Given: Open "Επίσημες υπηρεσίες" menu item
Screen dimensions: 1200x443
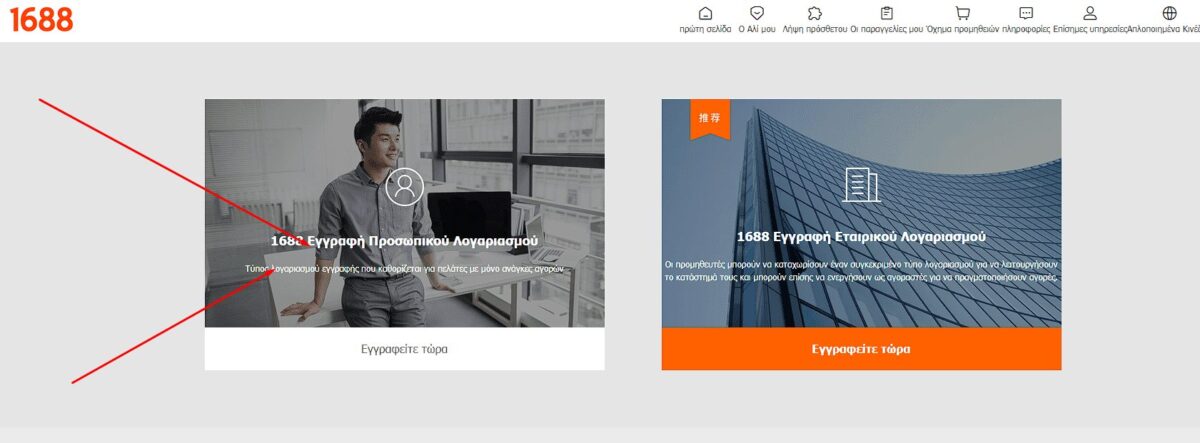Looking at the screenshot, I should point(1090,30).
